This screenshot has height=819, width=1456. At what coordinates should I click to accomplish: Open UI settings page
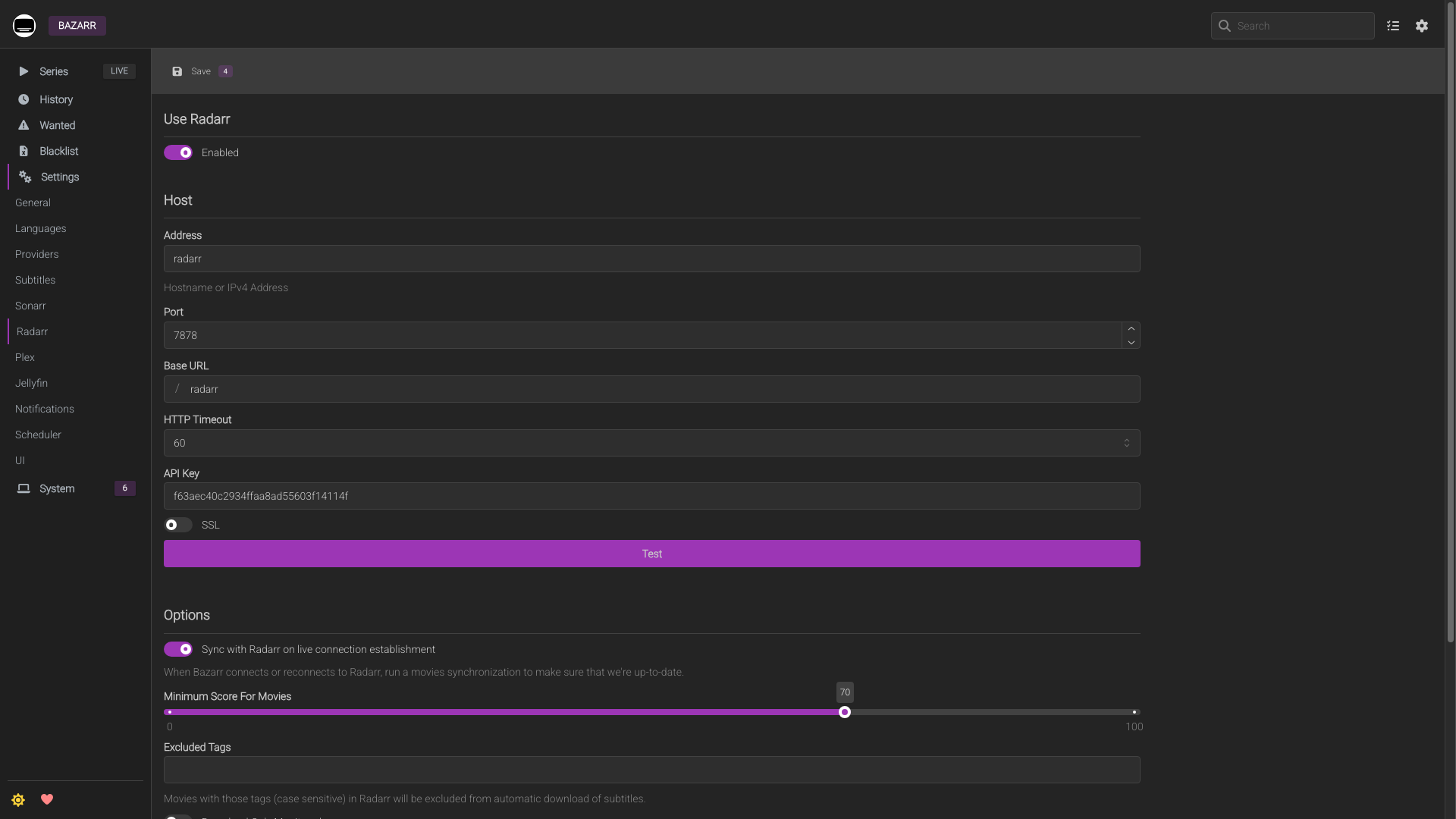coord(20,460)
